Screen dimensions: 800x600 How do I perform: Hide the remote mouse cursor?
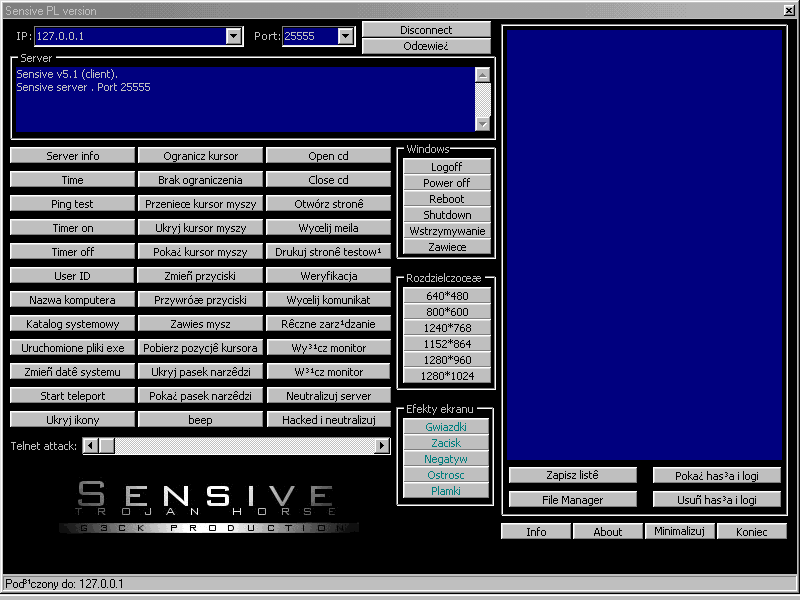coord(199,227)
